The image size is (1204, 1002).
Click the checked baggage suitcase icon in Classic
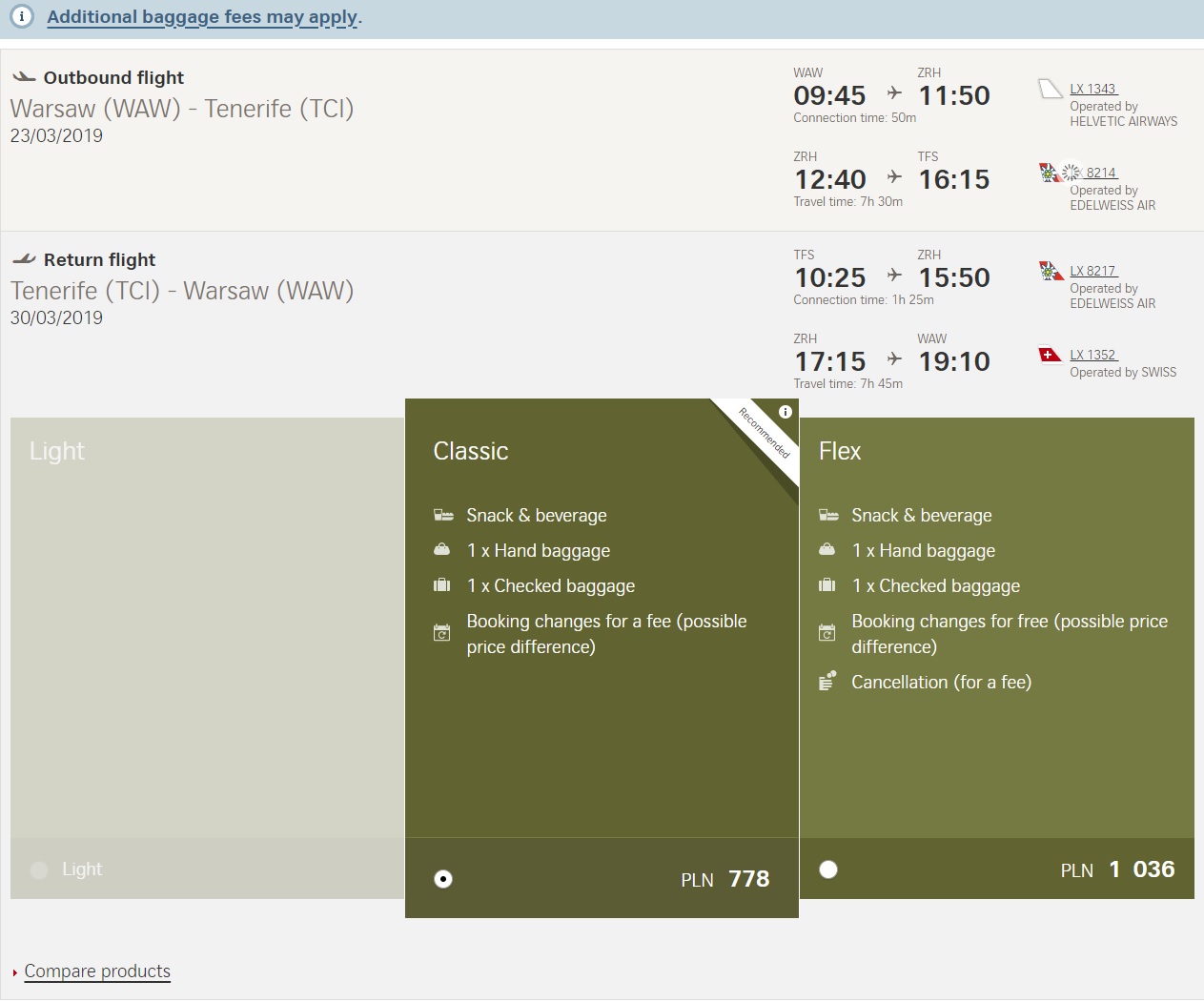point(441,585)
